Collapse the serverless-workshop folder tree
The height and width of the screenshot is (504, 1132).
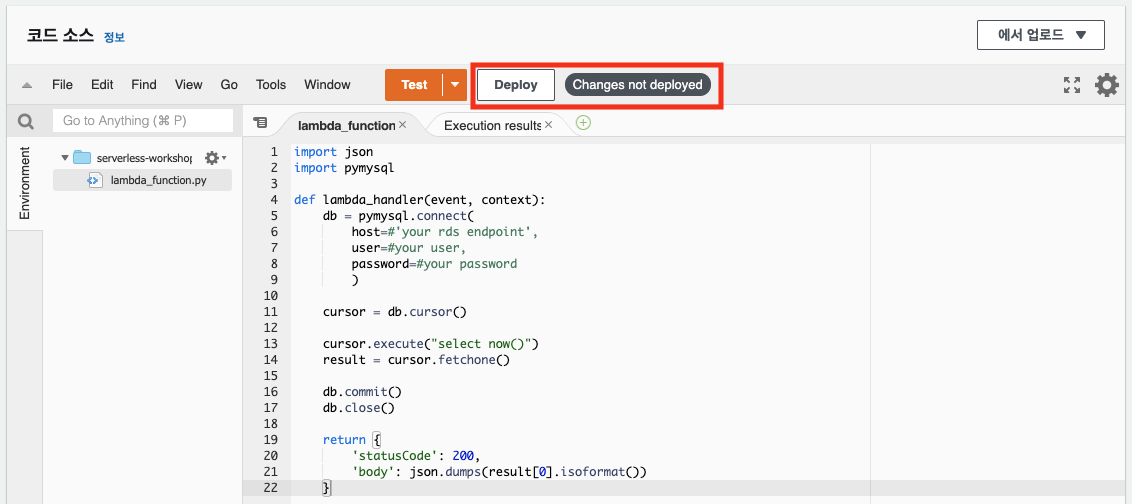64,157
